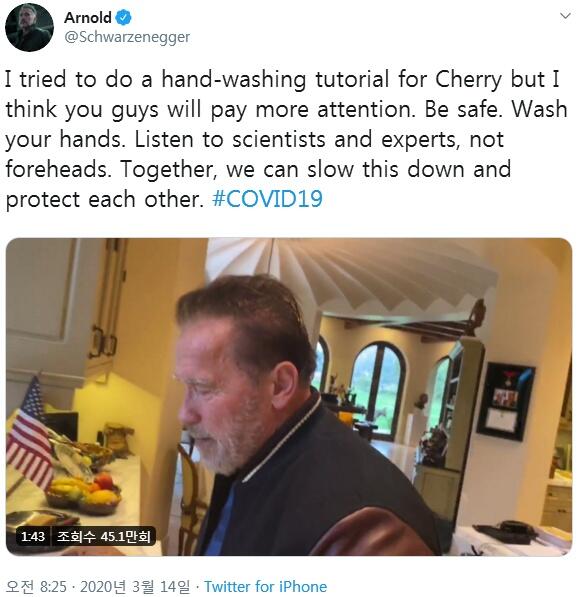This screenshot has width=577, height=597.
Task: Click the arched window in the video
Action: click(x=377, y=388)
